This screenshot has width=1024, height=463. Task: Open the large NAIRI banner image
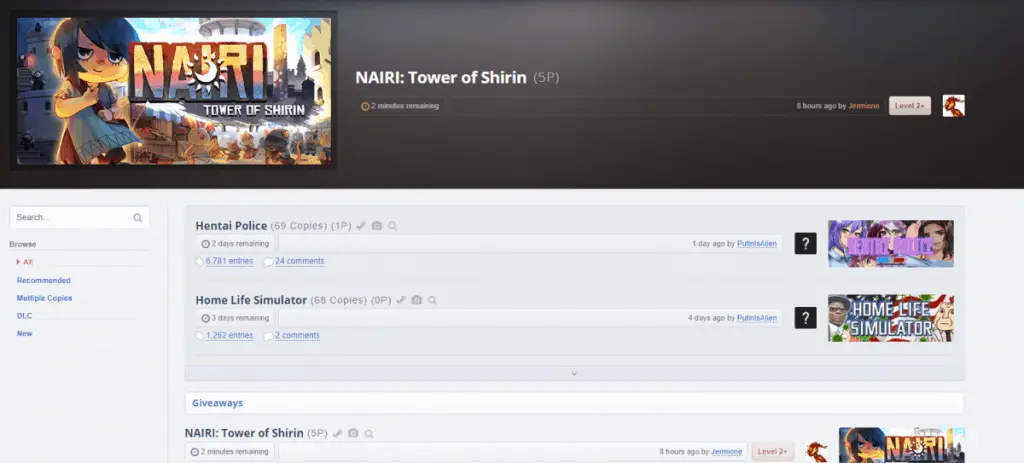(x=174, y=91)
